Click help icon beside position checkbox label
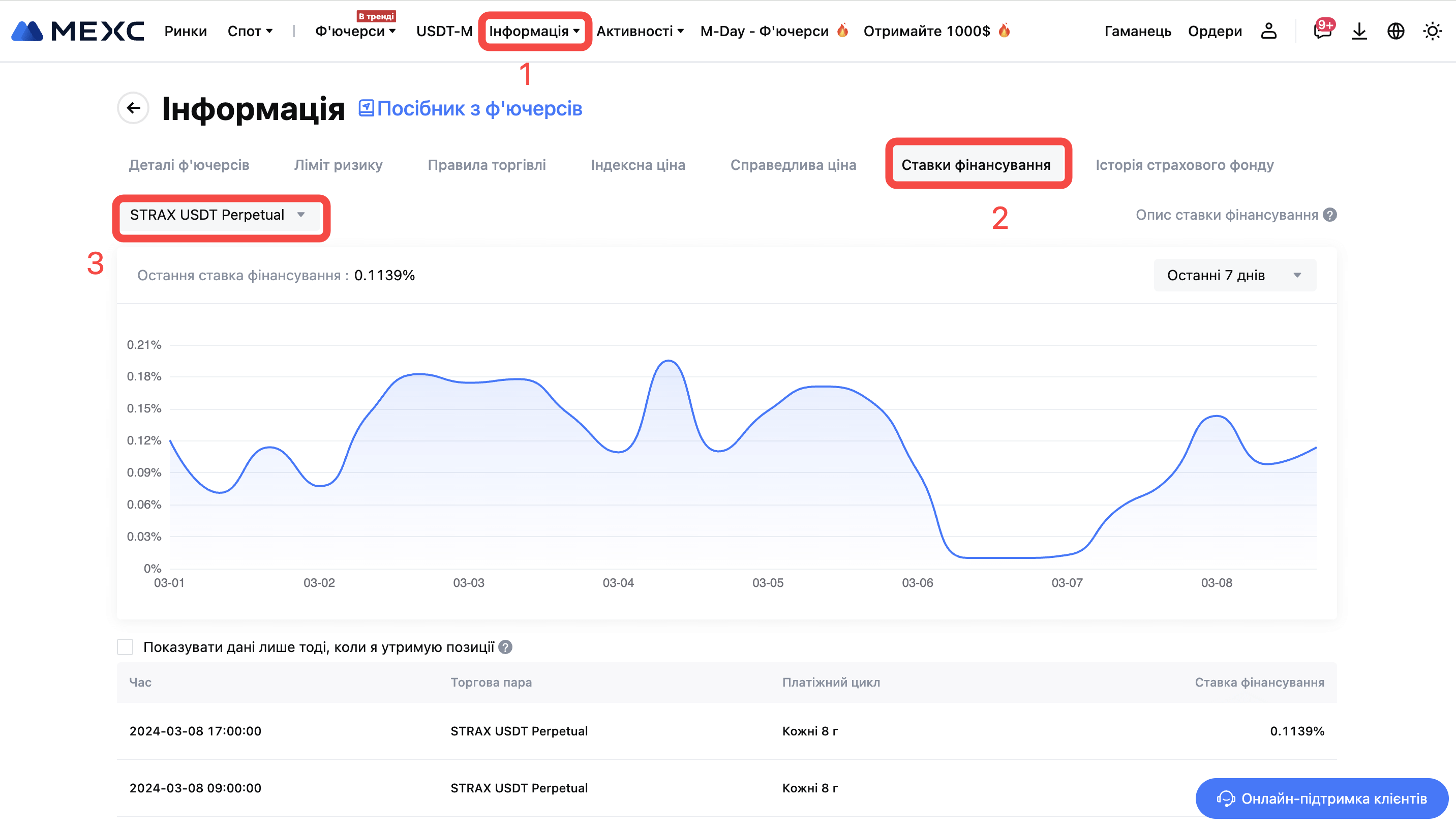Screen dimensions: 1456x828 click(x=505, y=647)
